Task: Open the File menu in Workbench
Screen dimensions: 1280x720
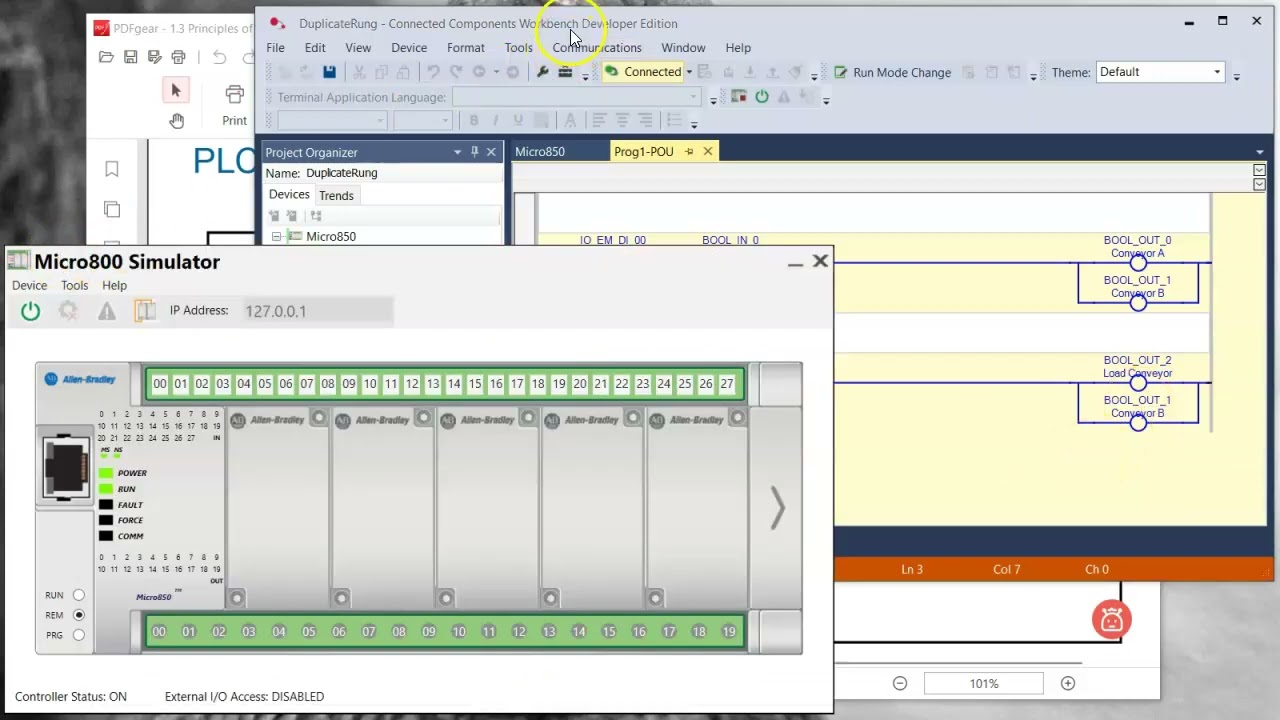Action: coord(275,48)
